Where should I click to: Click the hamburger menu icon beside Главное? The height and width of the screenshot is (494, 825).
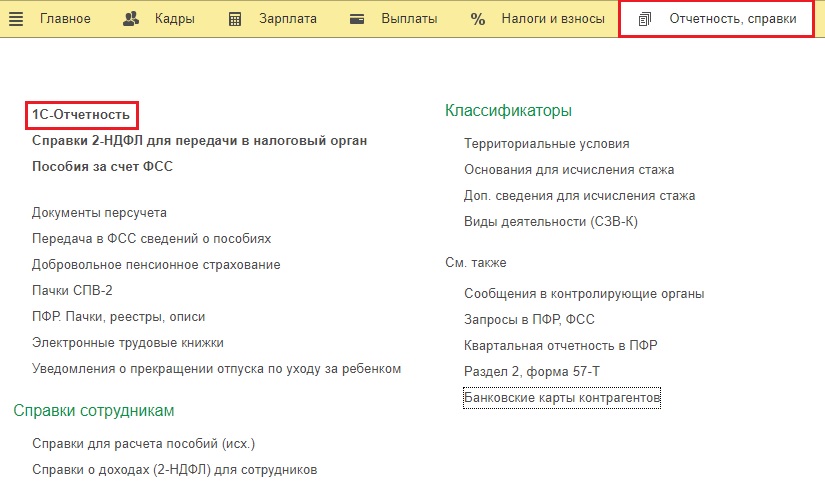15,19
